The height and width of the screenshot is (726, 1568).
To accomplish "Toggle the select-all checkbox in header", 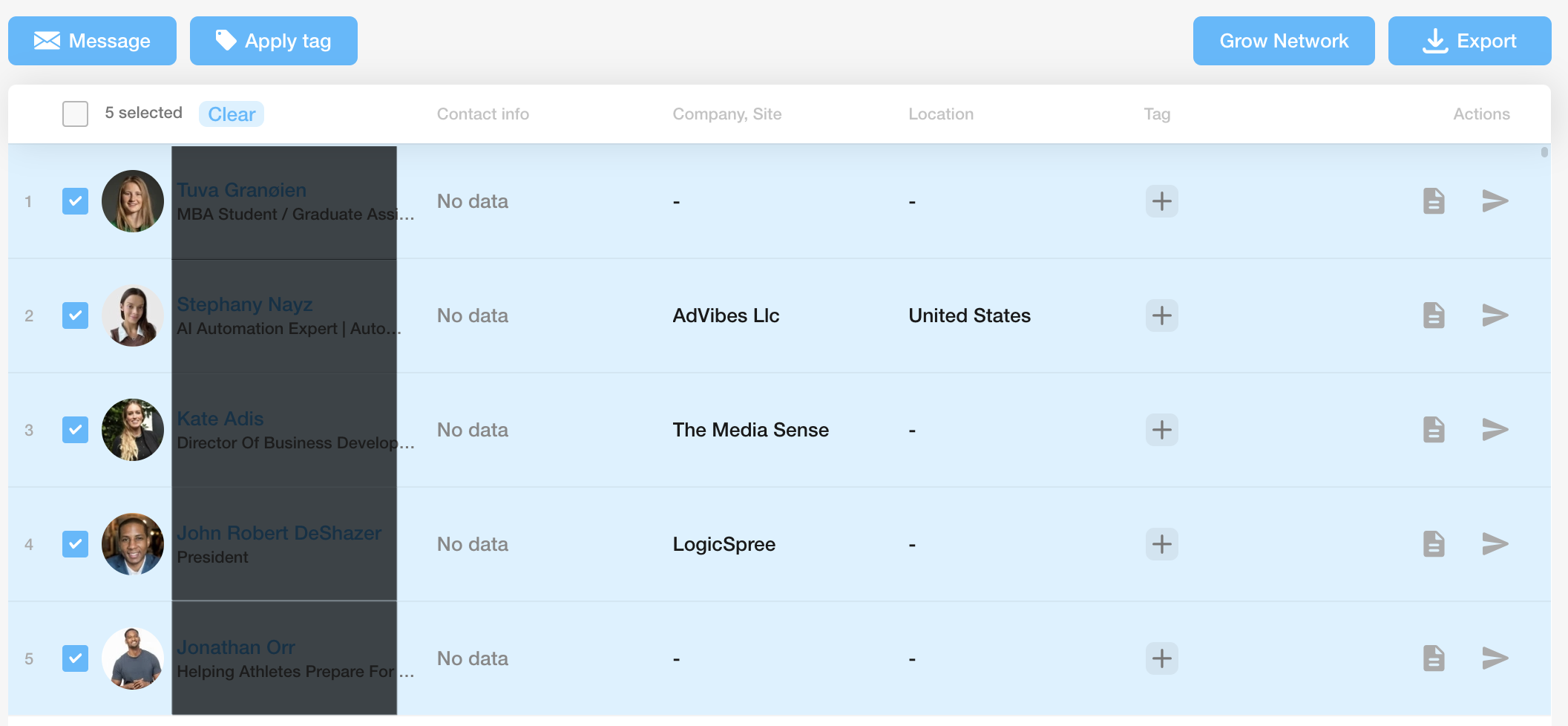I will point(75,114).
